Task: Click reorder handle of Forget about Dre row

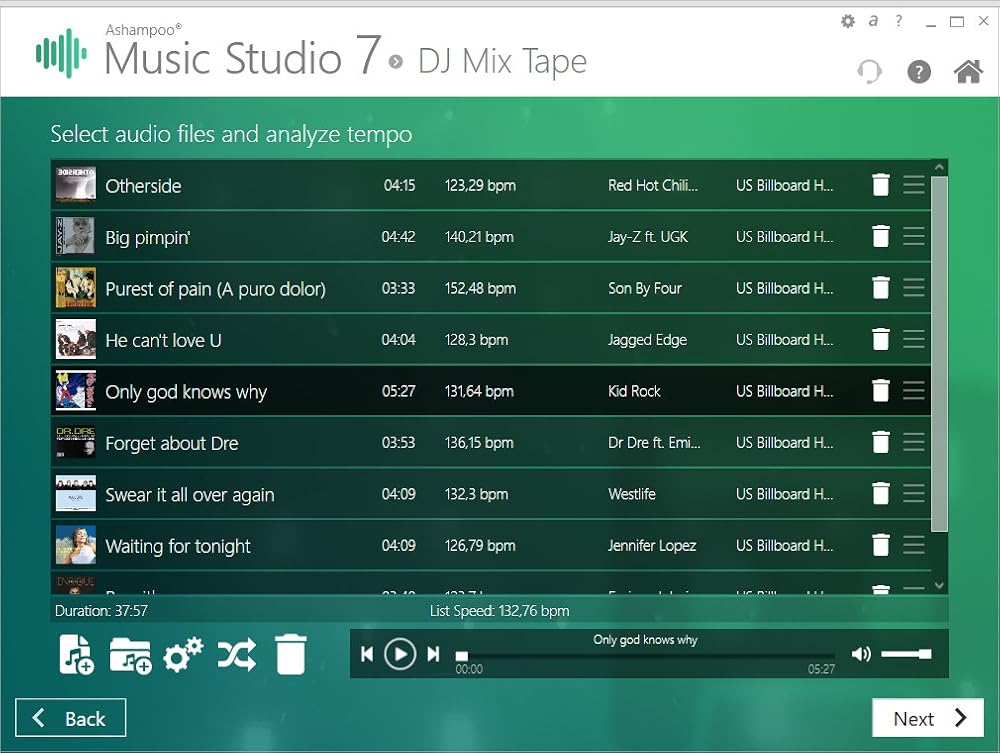Action: point(913,442)
